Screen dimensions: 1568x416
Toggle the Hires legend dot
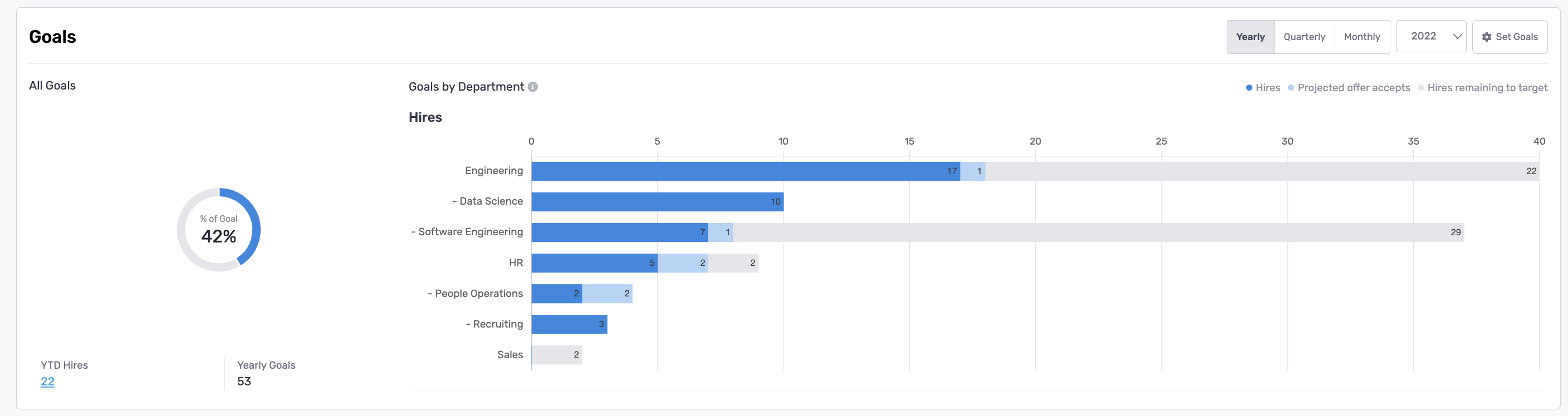(1249, 87)
